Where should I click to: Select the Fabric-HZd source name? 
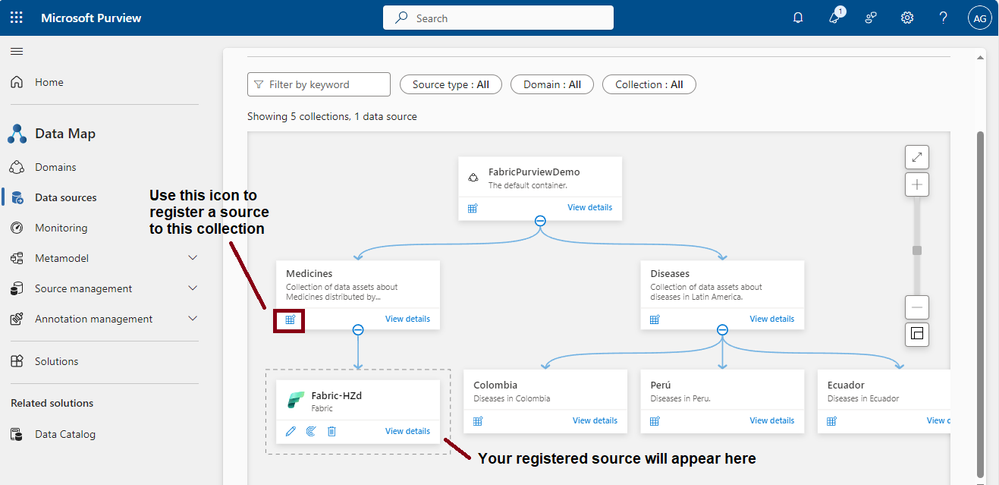pos(336,396)
